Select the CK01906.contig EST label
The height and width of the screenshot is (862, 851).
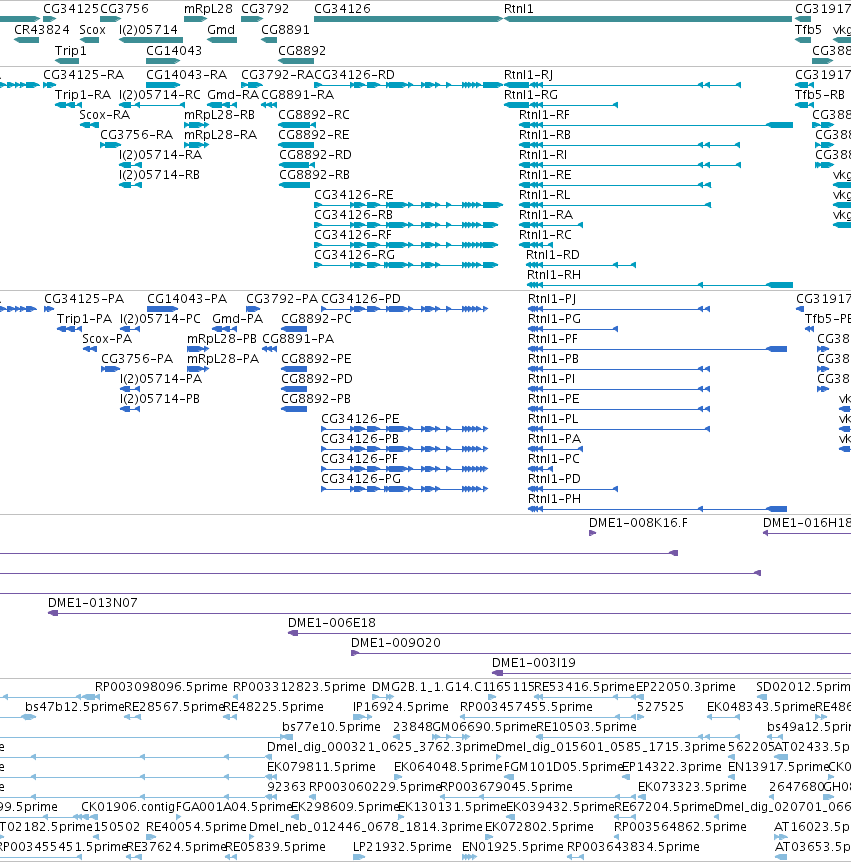128,806
